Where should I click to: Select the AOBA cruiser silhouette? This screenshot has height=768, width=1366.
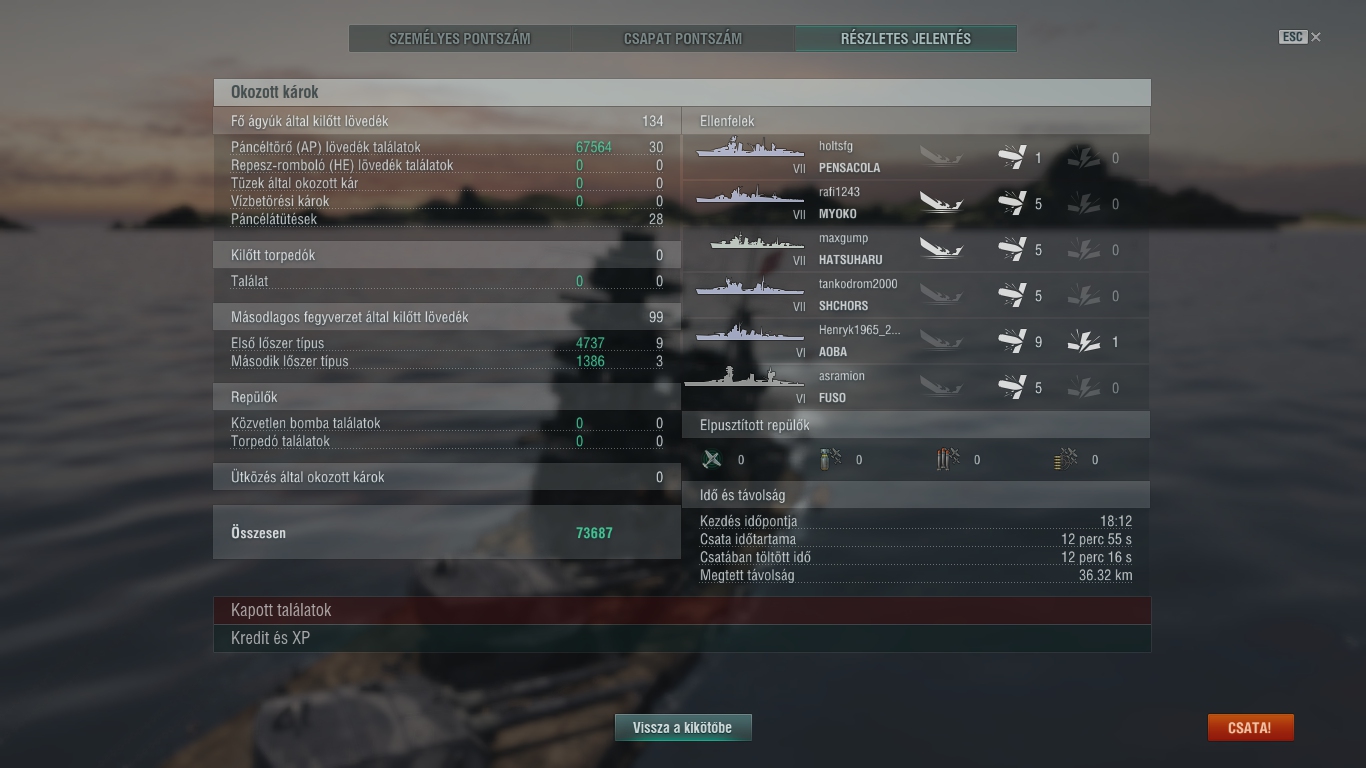(750, 332)
